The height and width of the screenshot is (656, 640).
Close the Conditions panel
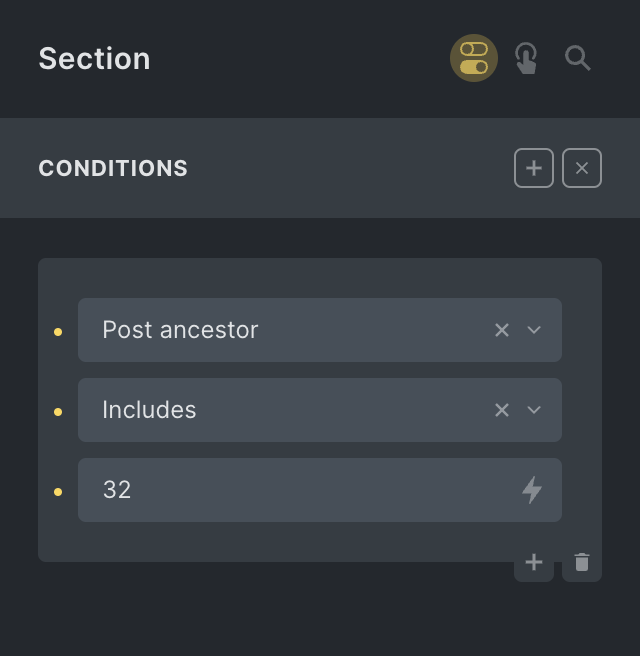click(x=582, y=168)
